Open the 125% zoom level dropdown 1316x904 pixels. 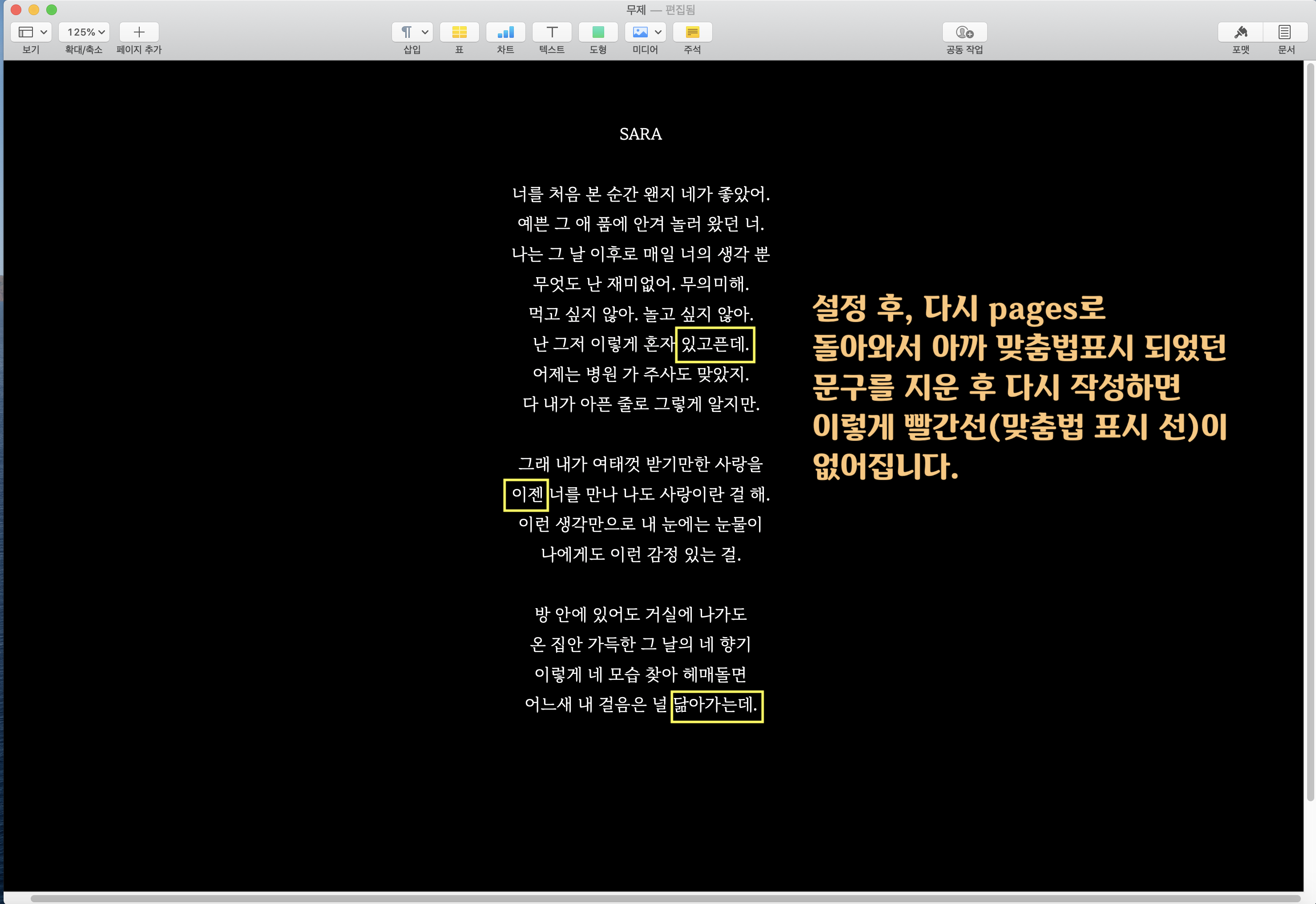point(85,32)
